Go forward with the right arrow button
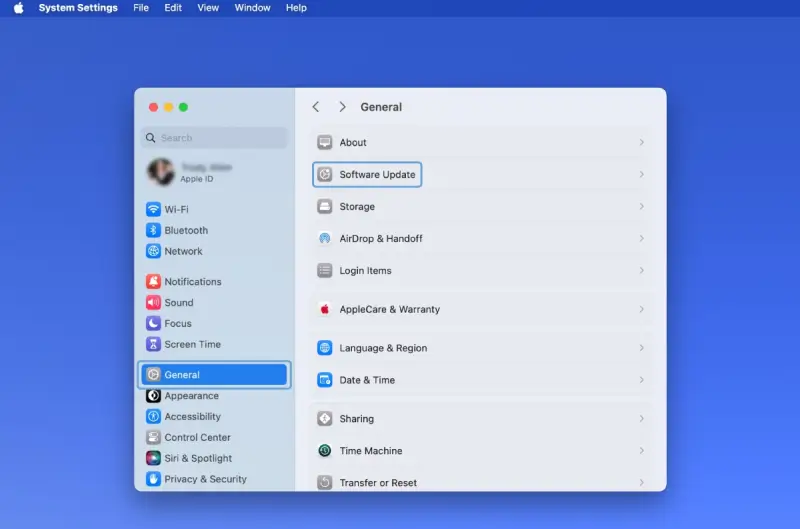The width and height of the screenshot is (800, 529). (342, 107)
